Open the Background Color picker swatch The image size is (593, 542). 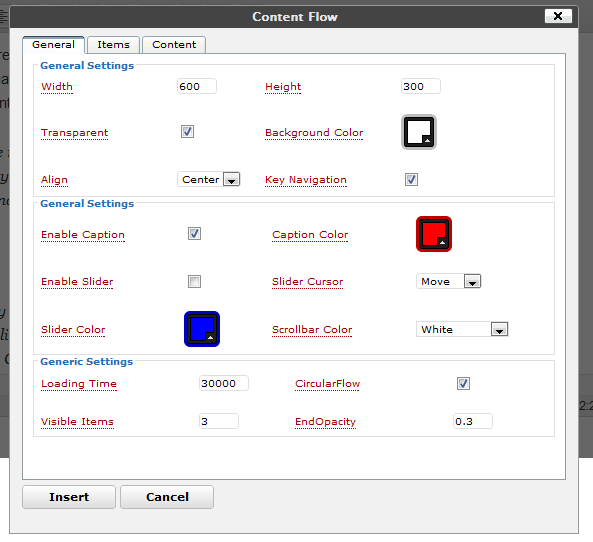[419, 132]
